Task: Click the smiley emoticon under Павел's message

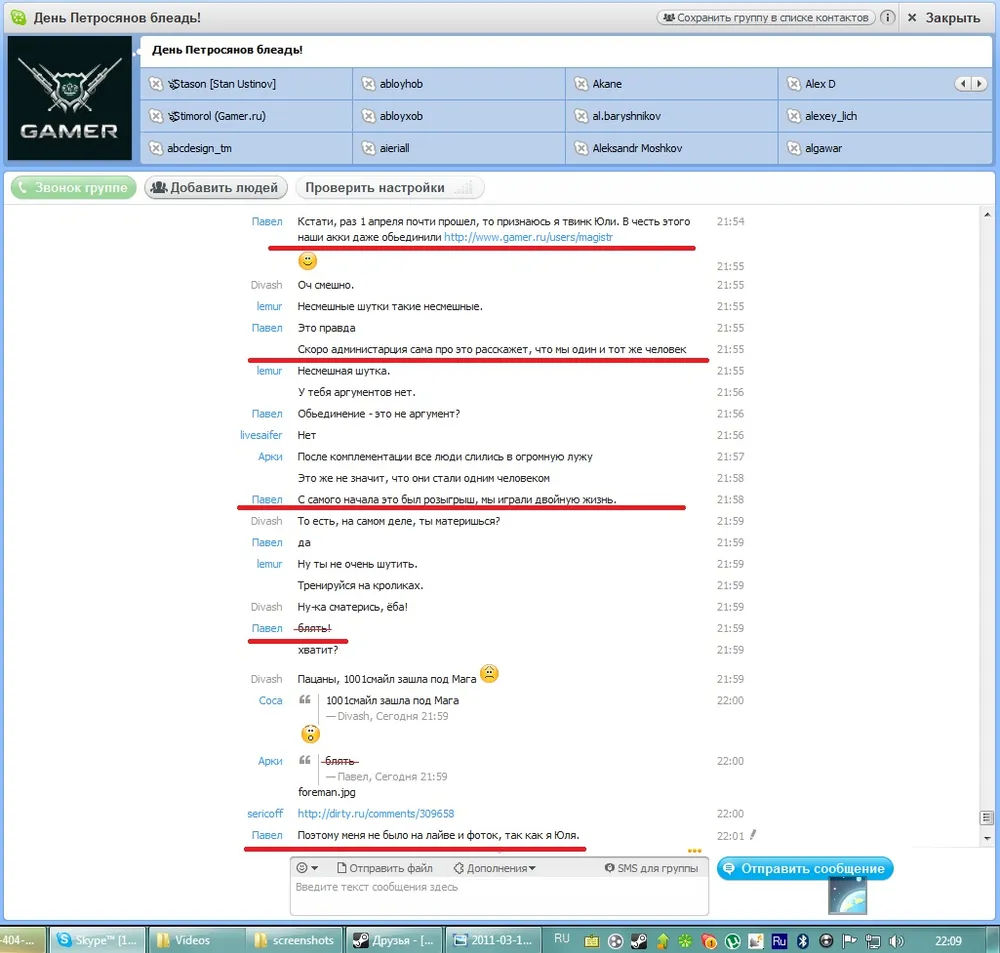Action: tap(307, 260)
